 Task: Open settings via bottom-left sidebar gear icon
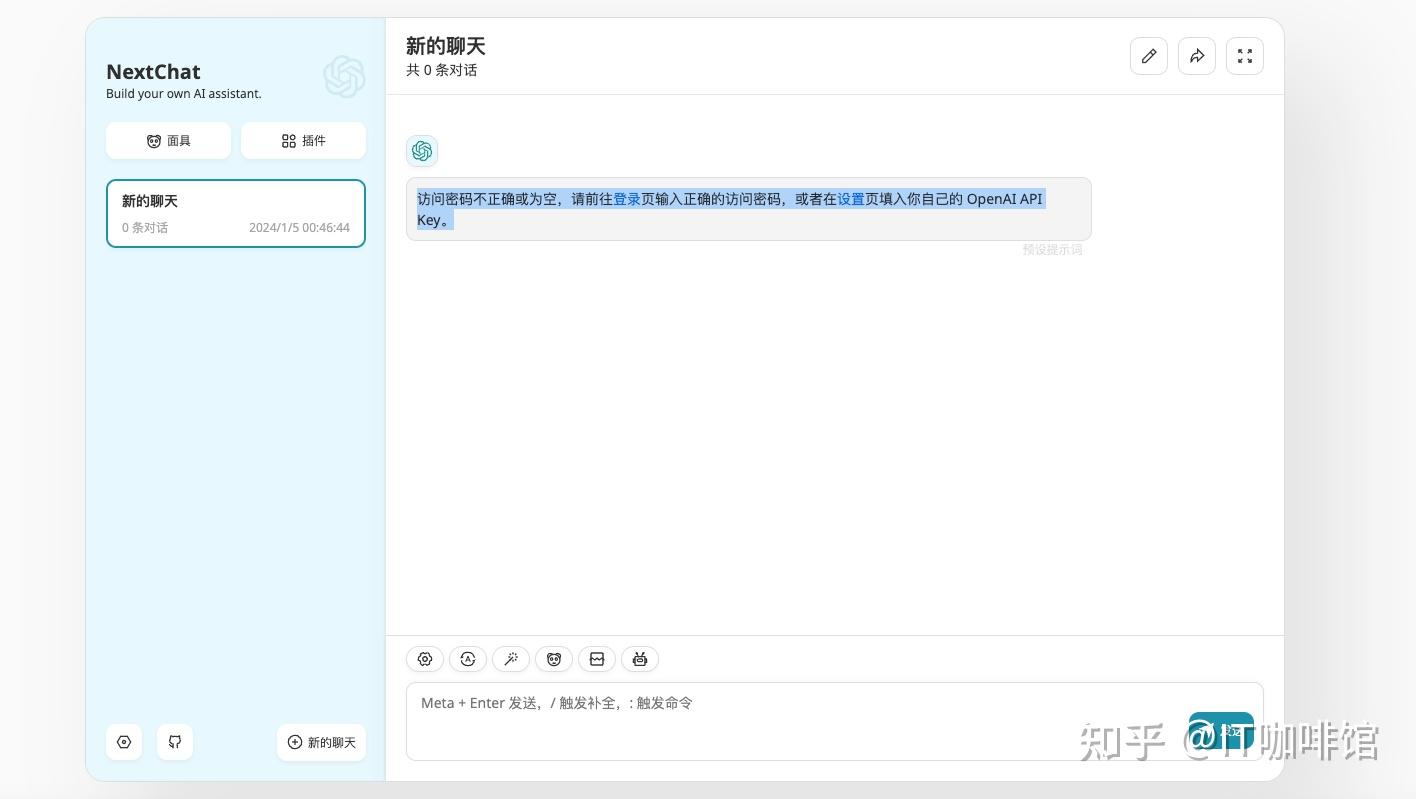click(x=124, y=742)
